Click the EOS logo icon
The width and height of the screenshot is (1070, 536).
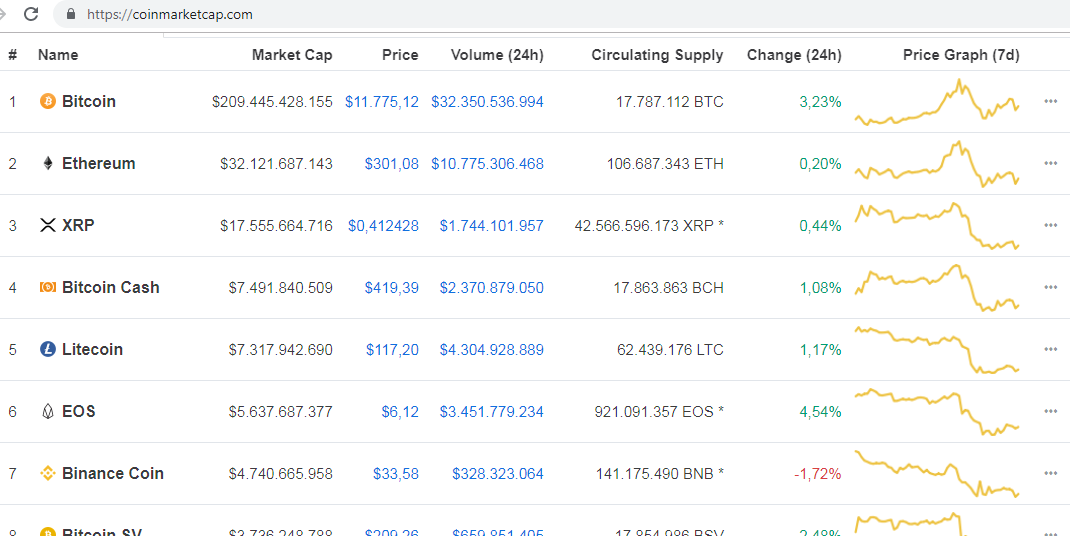coord(48,412)
